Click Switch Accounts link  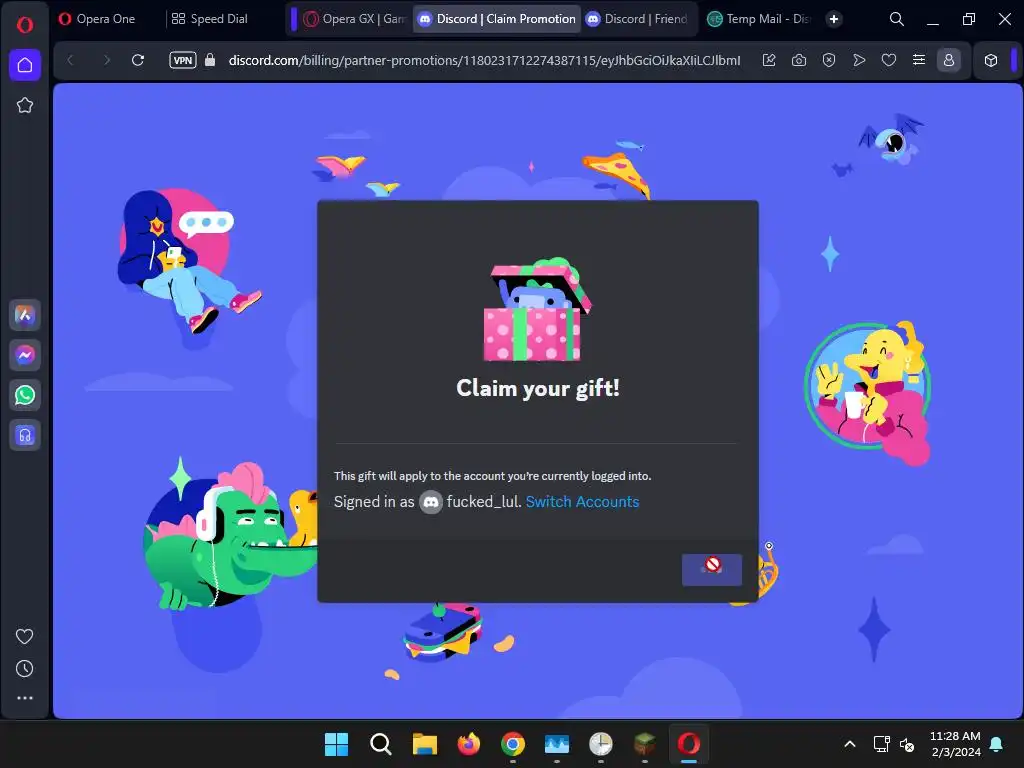pos(582,502)
